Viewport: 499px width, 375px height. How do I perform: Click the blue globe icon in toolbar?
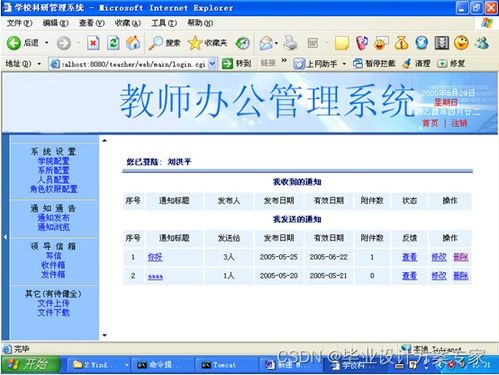pos(421,43)
